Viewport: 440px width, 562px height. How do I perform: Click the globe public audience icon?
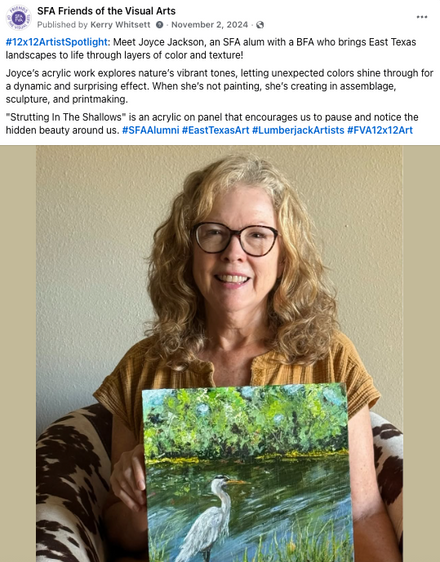tap(260, 25)
